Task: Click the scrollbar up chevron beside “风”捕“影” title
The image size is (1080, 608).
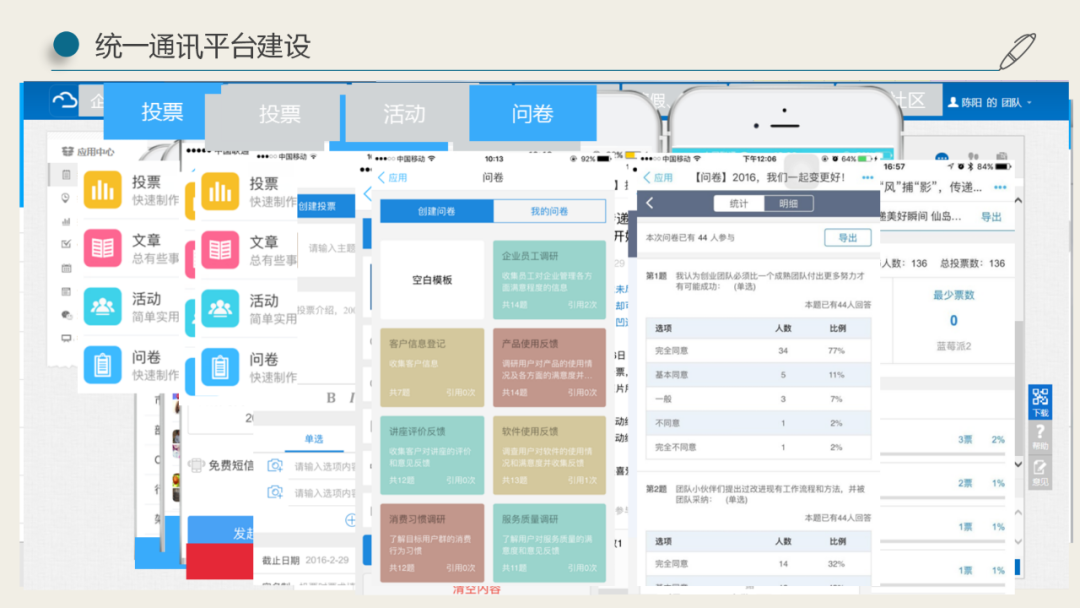Action: tap(1018, 200)
